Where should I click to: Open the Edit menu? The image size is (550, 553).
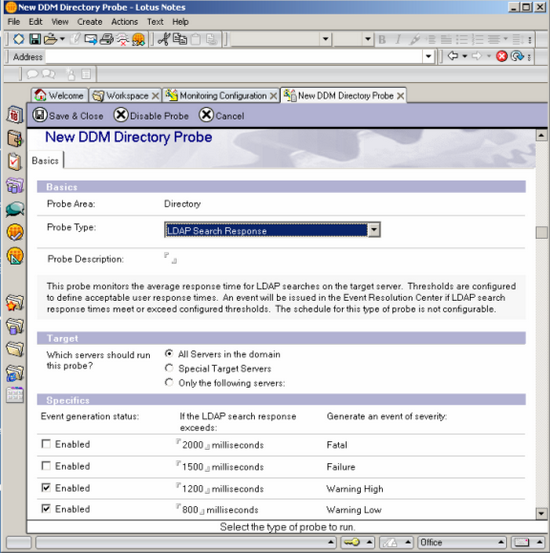[36, 22]
